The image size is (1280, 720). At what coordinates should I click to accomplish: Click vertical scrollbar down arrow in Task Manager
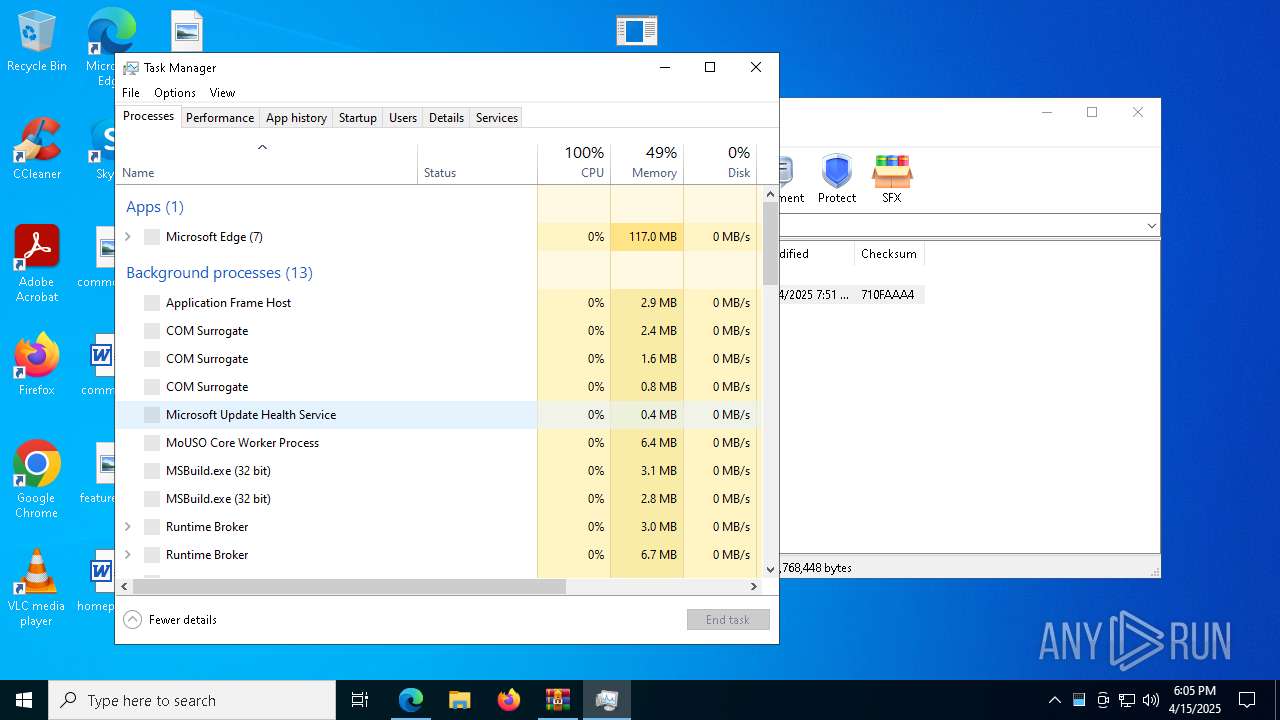point(770,569)
